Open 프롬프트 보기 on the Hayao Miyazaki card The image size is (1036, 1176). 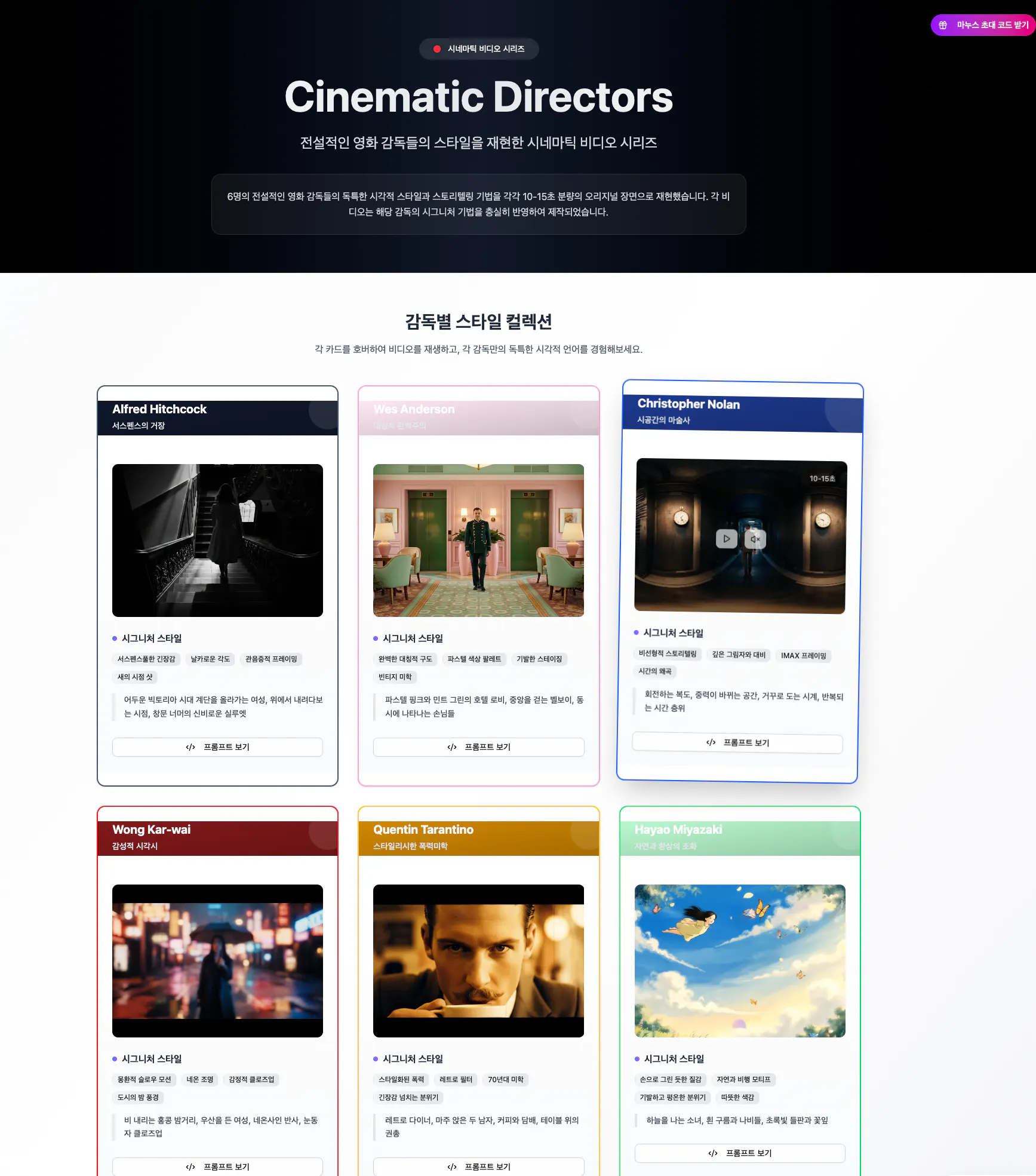pyautogui.click(x=740, y=1153)
